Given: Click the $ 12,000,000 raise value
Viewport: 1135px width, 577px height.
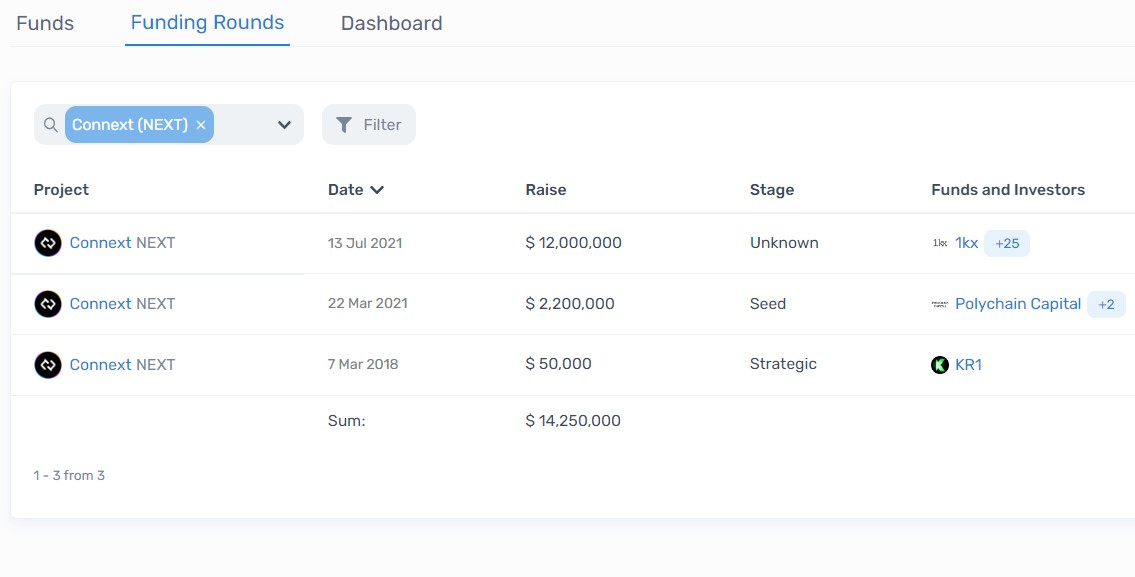Looking at the screenshot, I should point(573,243).
